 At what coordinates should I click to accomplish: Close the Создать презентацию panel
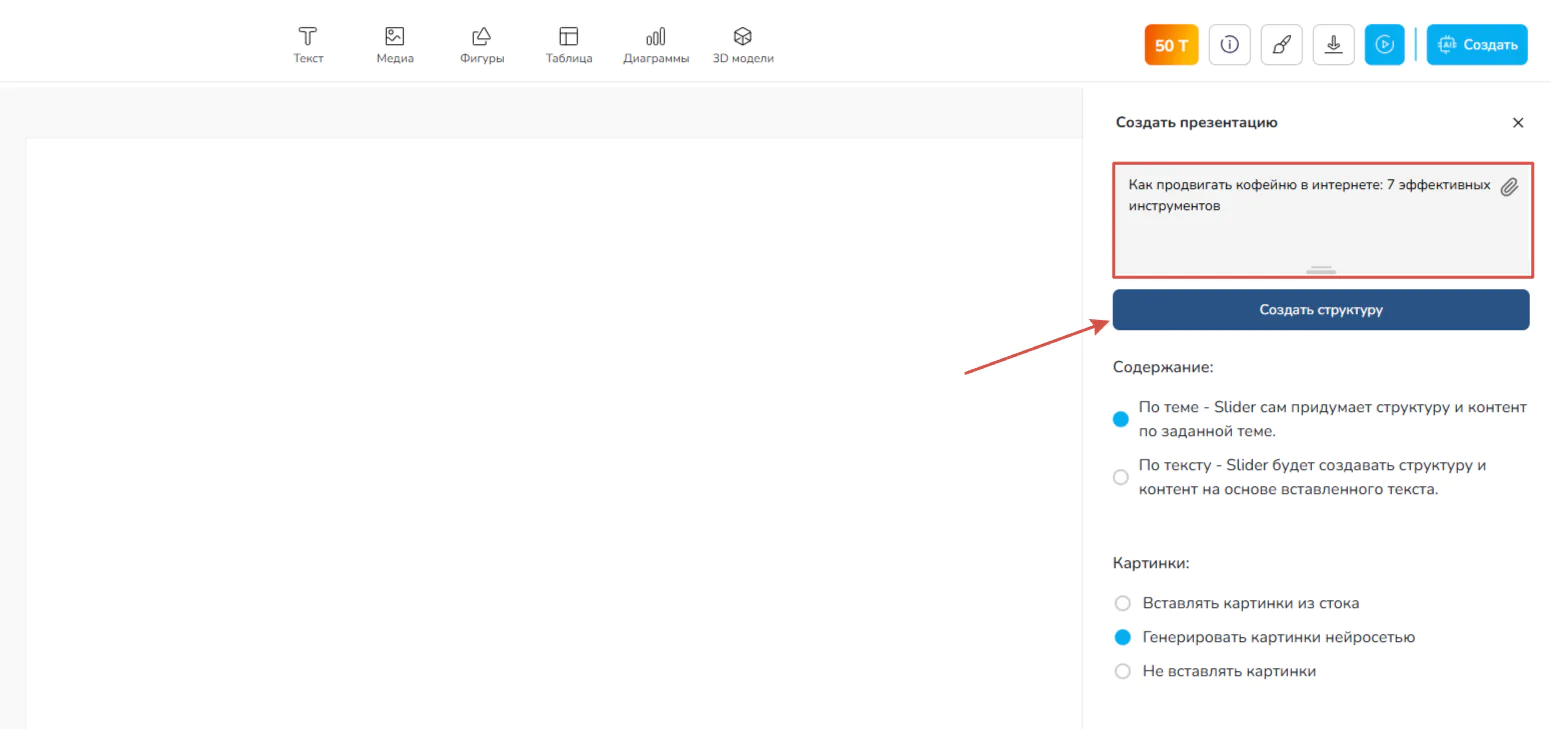[x=1518, y=123]
